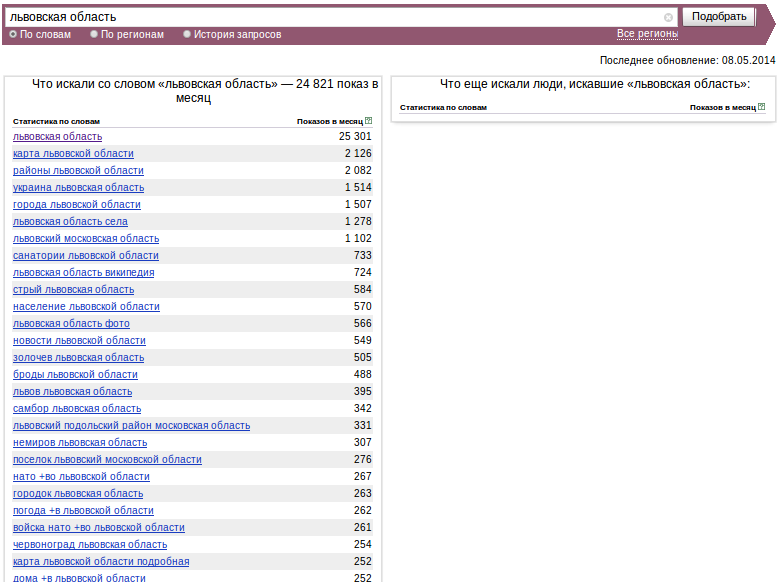The image size is (784, 582).
Task: Open 'население львовской области' link
Action: [86, 306]
